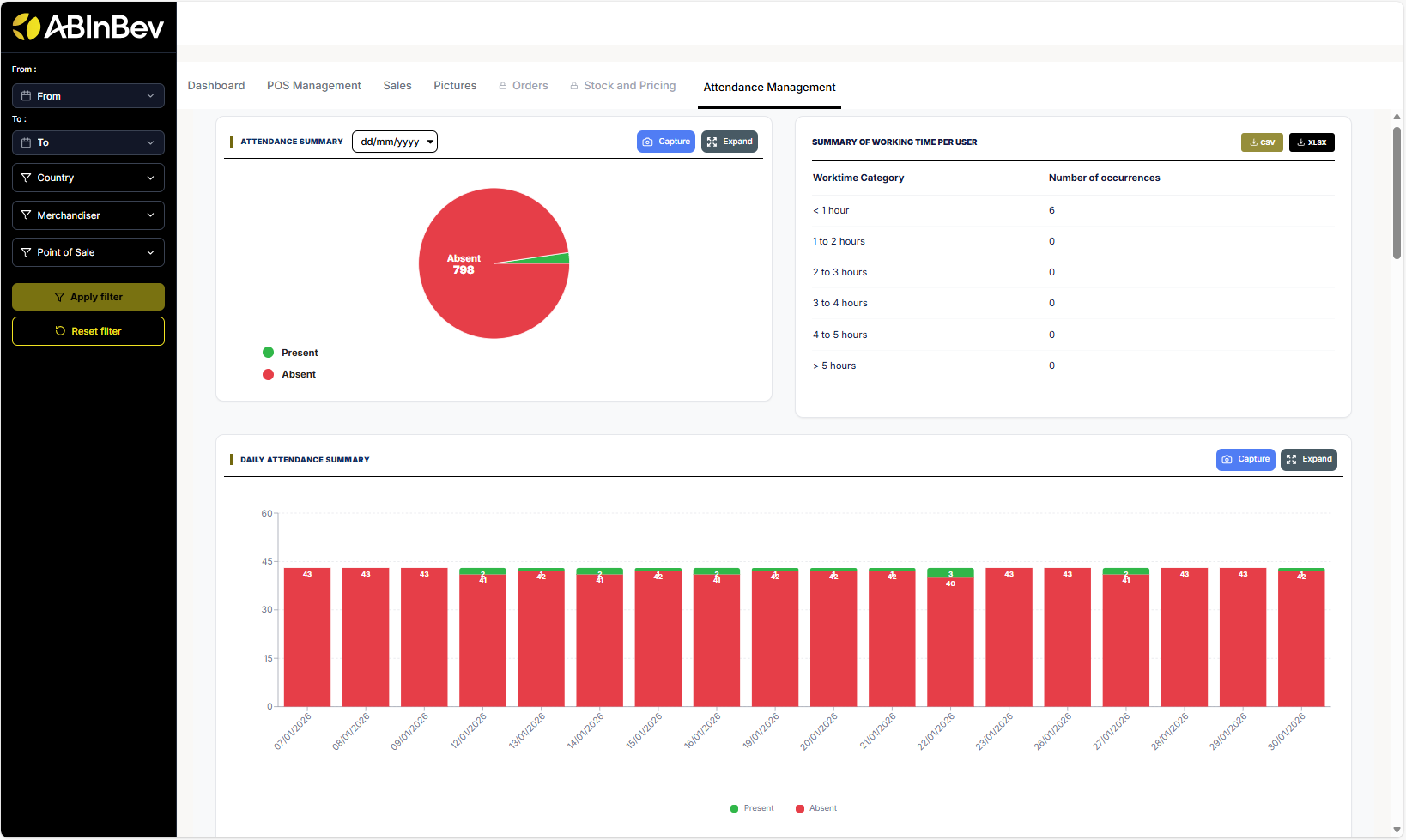The height and width of the screenshot is (840, 1406).
Task: Switch to the POS Management tab
Action: [313, 86]
